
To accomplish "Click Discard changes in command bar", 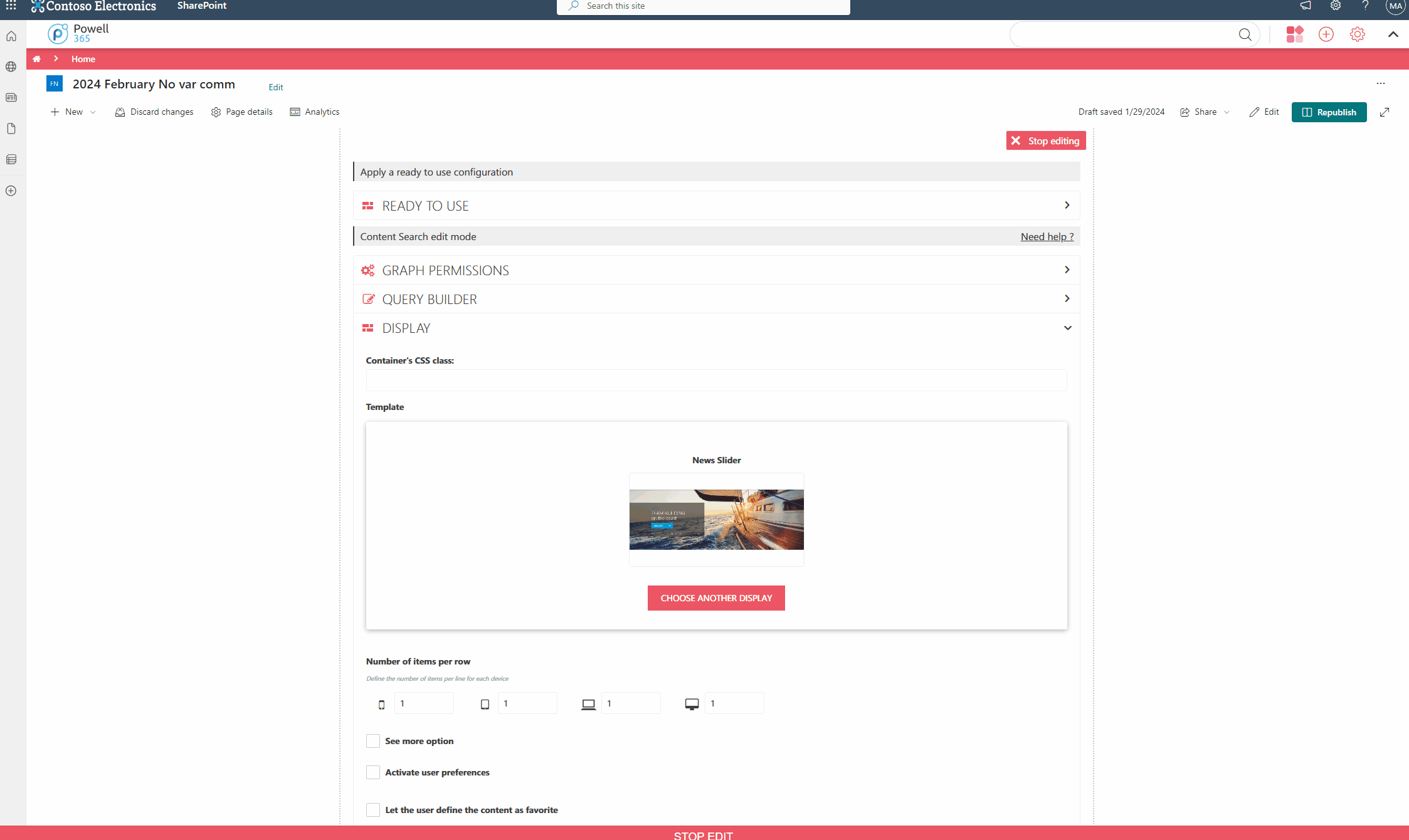I will [x=154, y=112].
